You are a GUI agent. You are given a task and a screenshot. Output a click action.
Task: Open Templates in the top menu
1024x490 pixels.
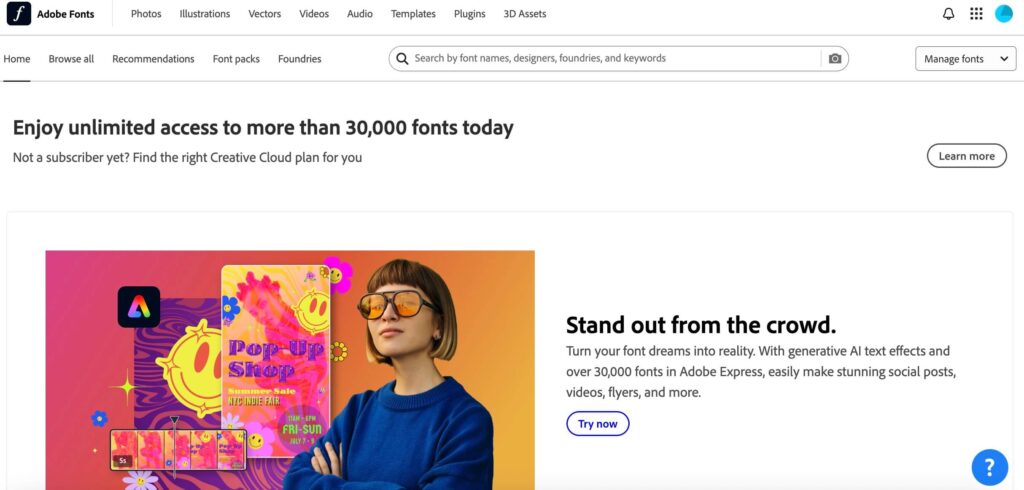point(413,14)
